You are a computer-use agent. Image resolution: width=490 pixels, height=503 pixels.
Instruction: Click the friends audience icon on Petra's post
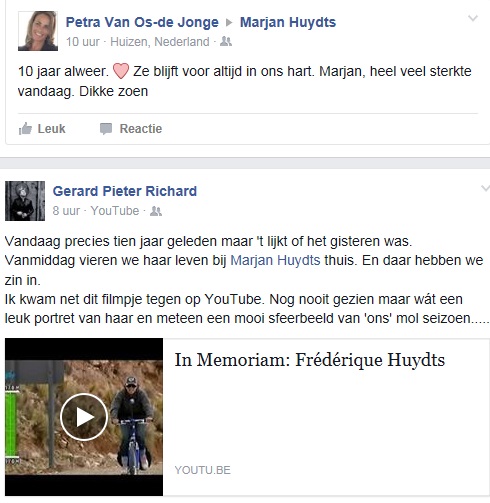tap(226, 42)
